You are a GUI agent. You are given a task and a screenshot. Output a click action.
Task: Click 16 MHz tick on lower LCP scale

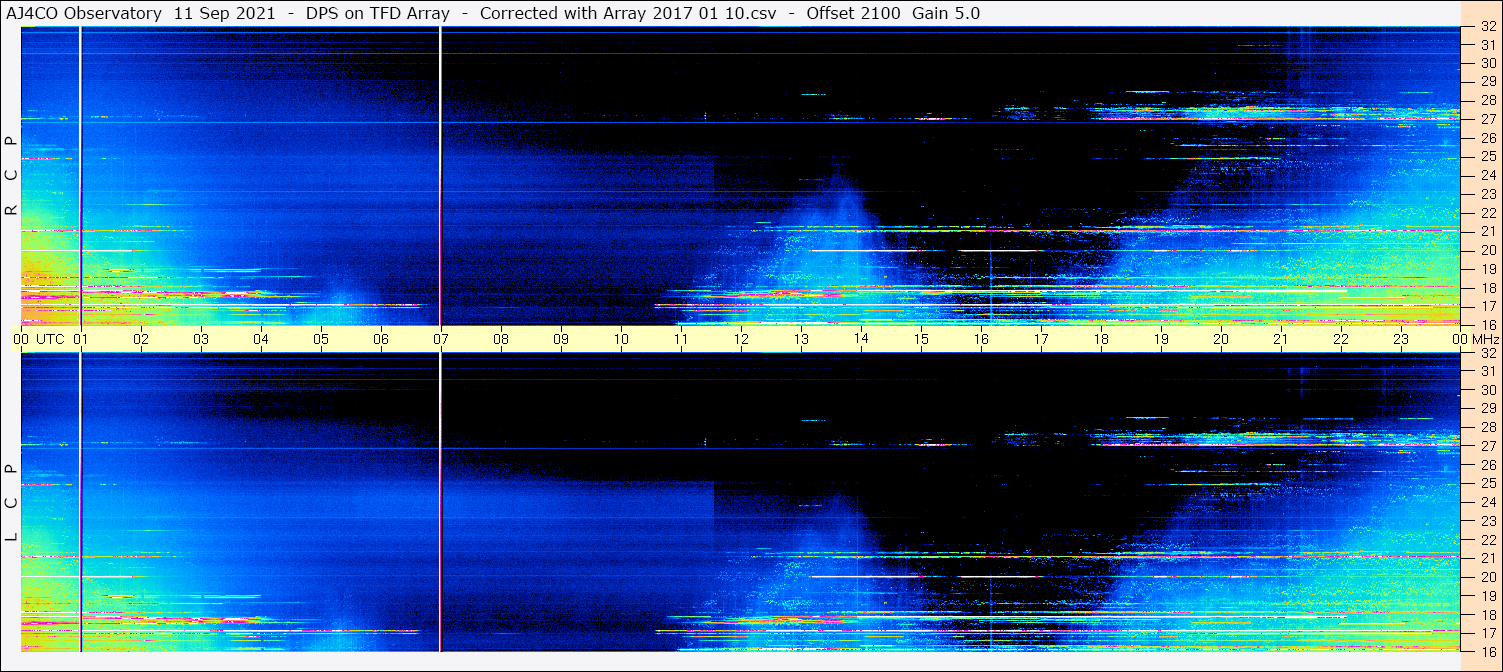point(1487,650)
